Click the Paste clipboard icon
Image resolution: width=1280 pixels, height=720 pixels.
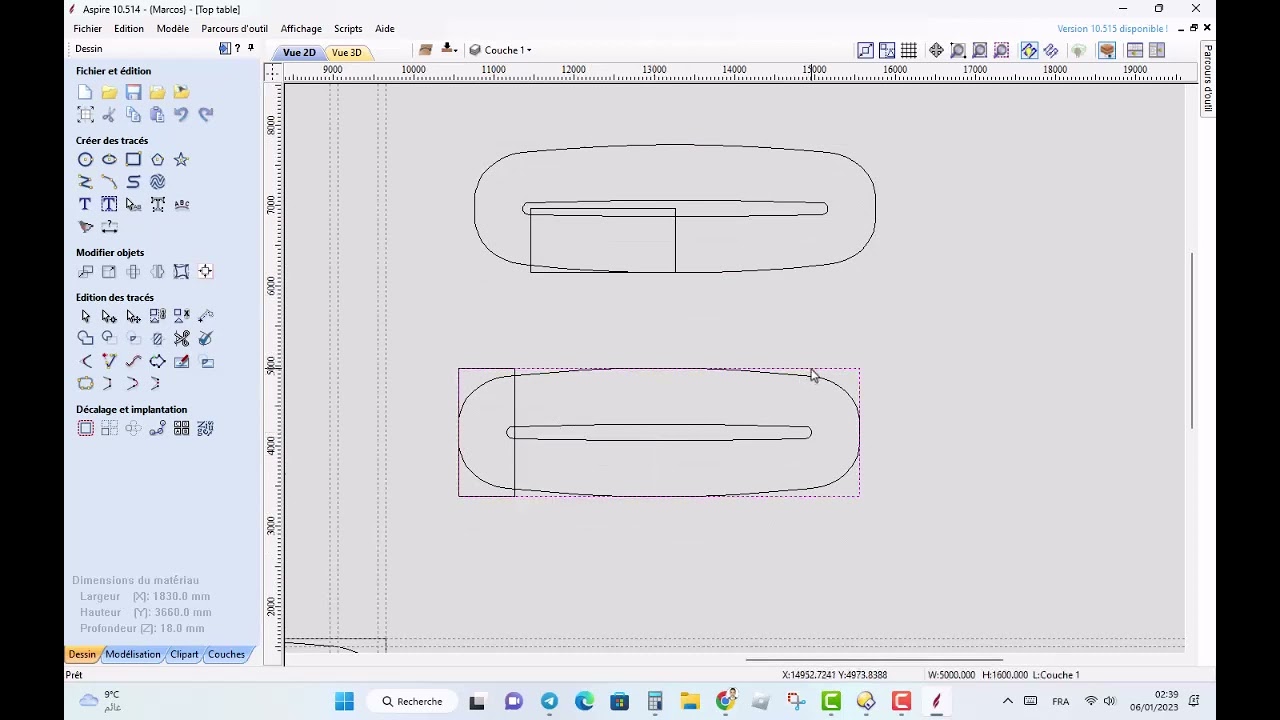click(157, 115)
